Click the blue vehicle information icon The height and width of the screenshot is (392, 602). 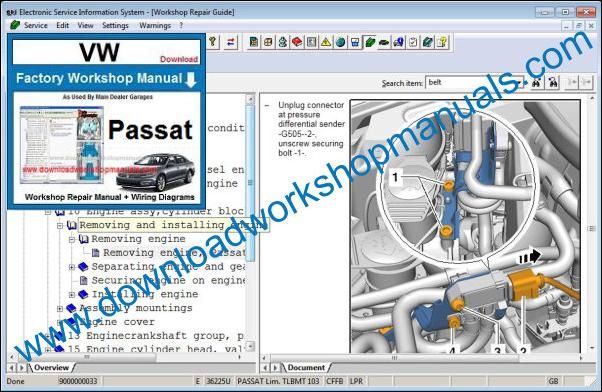(x=399, y=42)
